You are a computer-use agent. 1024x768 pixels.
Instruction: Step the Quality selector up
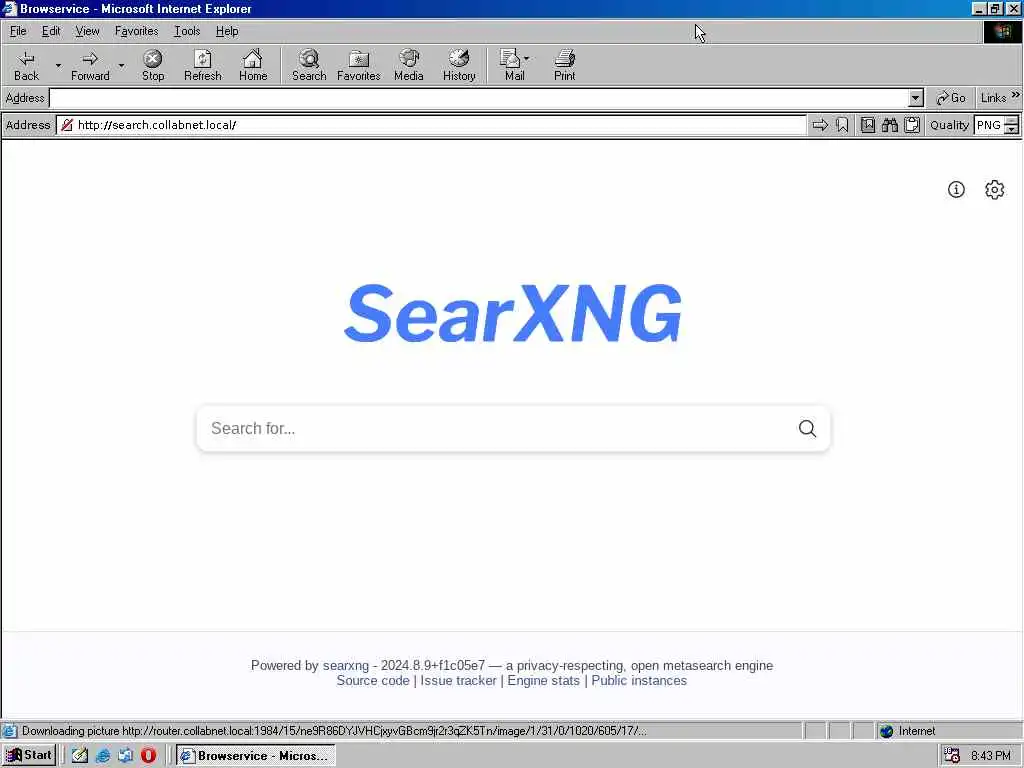[1012, 120]
